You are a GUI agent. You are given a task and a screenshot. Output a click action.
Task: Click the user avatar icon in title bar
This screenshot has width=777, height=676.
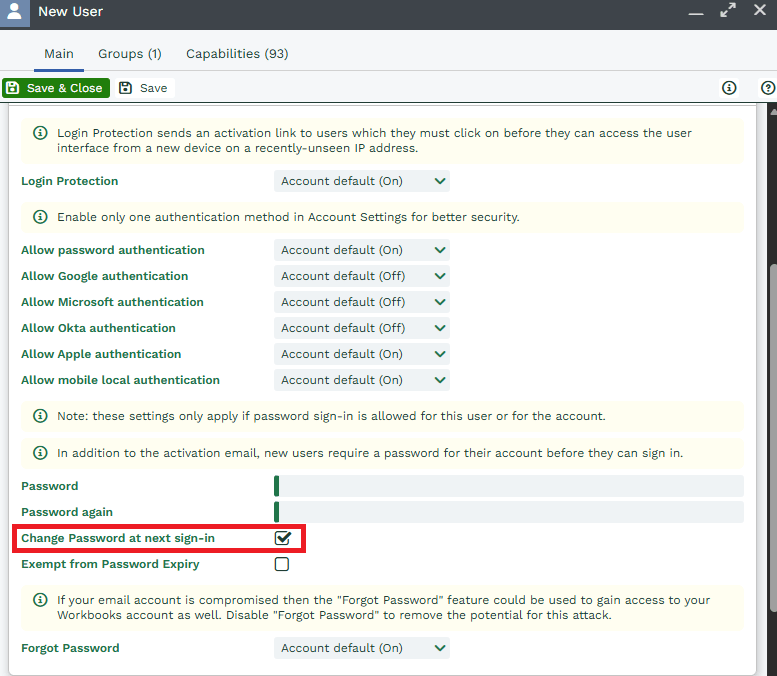tap(14, 14)
